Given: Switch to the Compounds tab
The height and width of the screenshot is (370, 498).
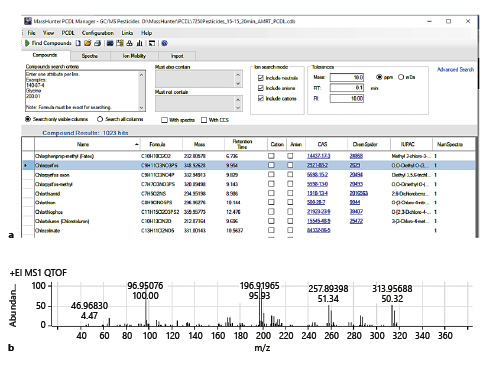Looking at the screenshot, I should (x=45, y=55).
